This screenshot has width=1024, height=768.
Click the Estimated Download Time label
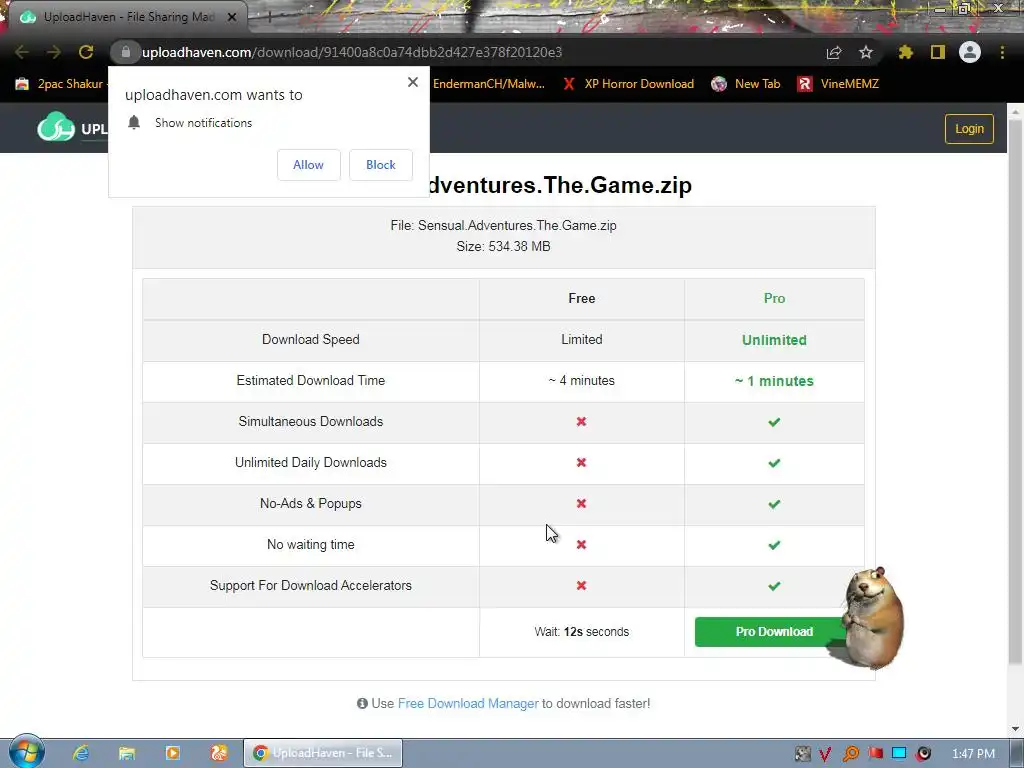coord(311,381)
